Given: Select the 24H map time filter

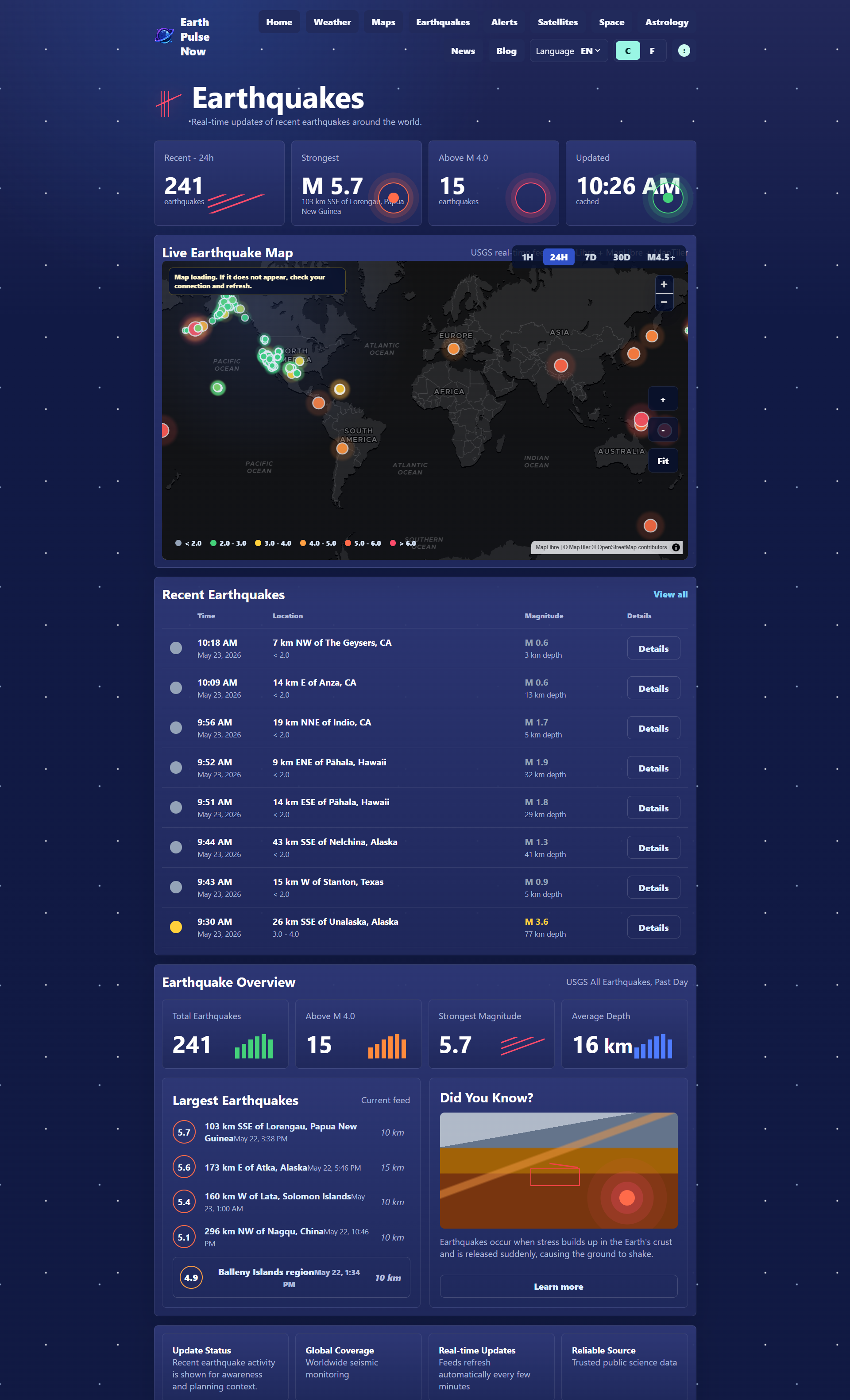Looking at the screenshot, I should (559, 257).
